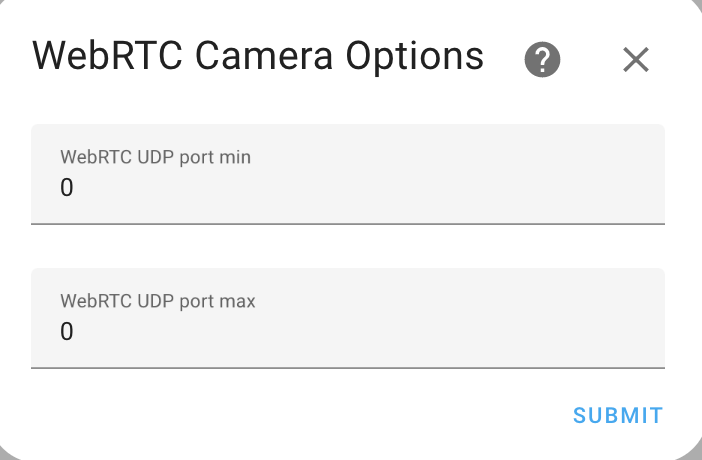
Task: Dismiss the dialog with the X icon
Action: 636,60
